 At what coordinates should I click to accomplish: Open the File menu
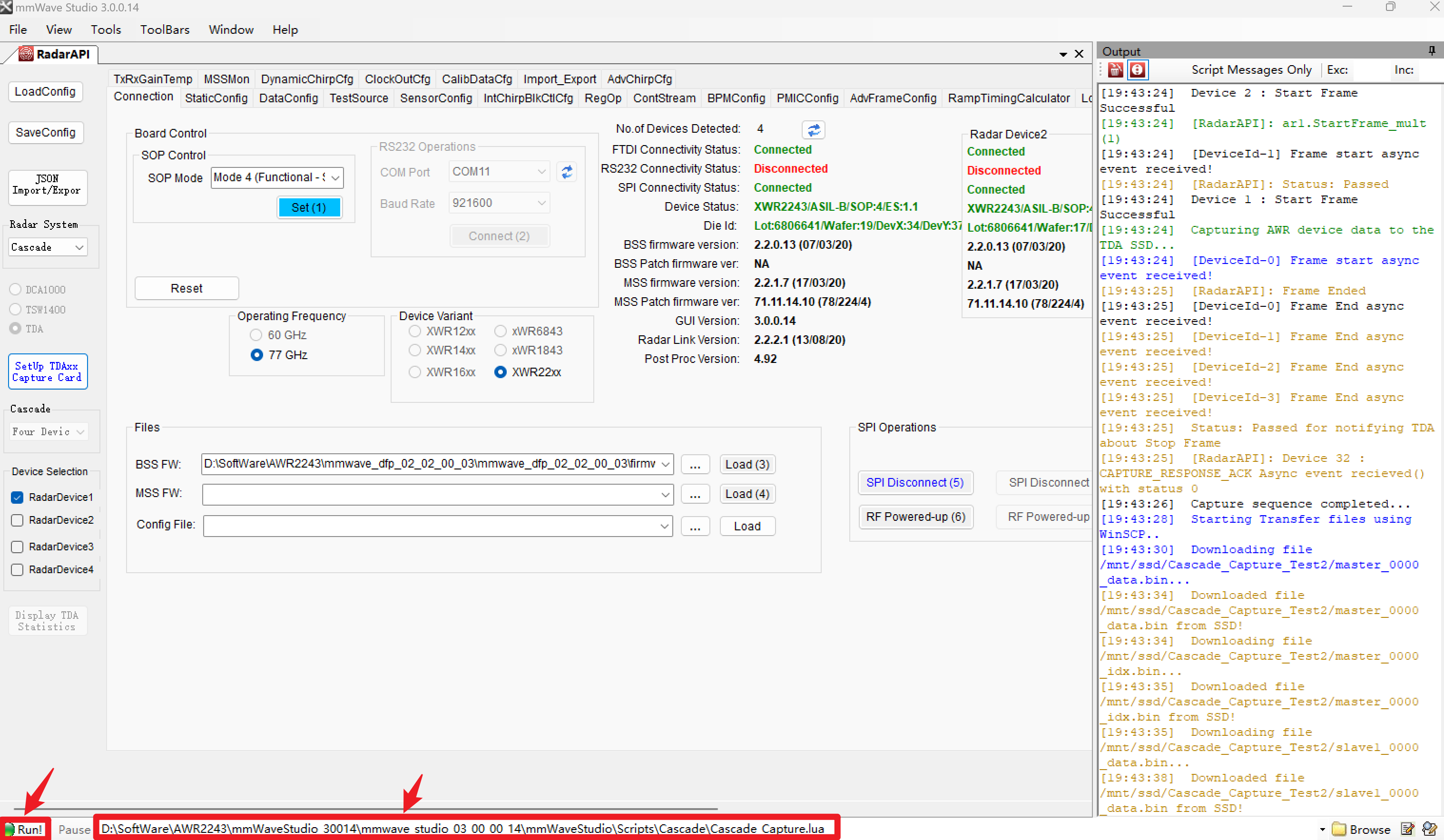point(18,29)
